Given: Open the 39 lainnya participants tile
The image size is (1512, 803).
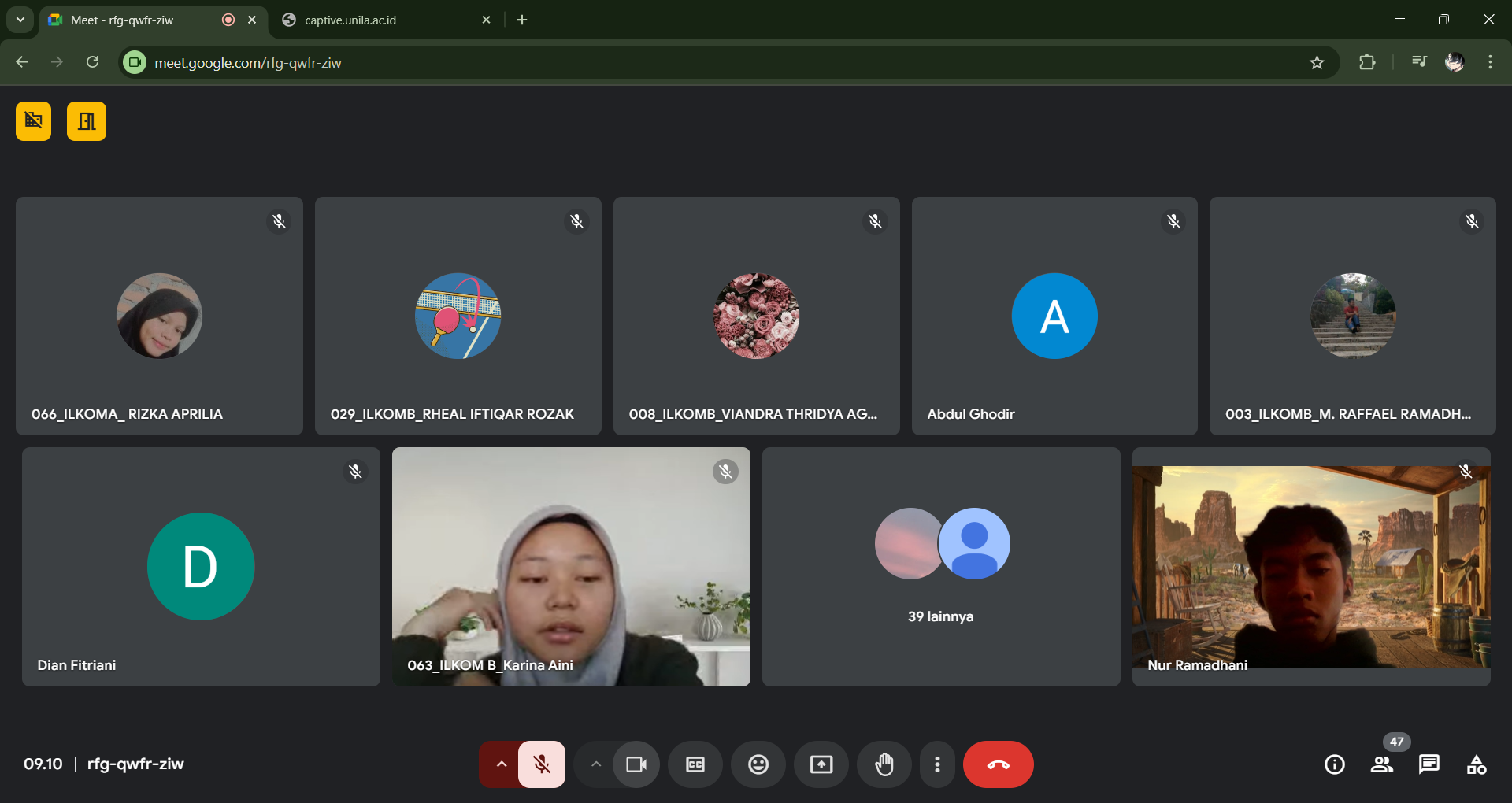Looking at the screenshot, I should coord(941,567).
